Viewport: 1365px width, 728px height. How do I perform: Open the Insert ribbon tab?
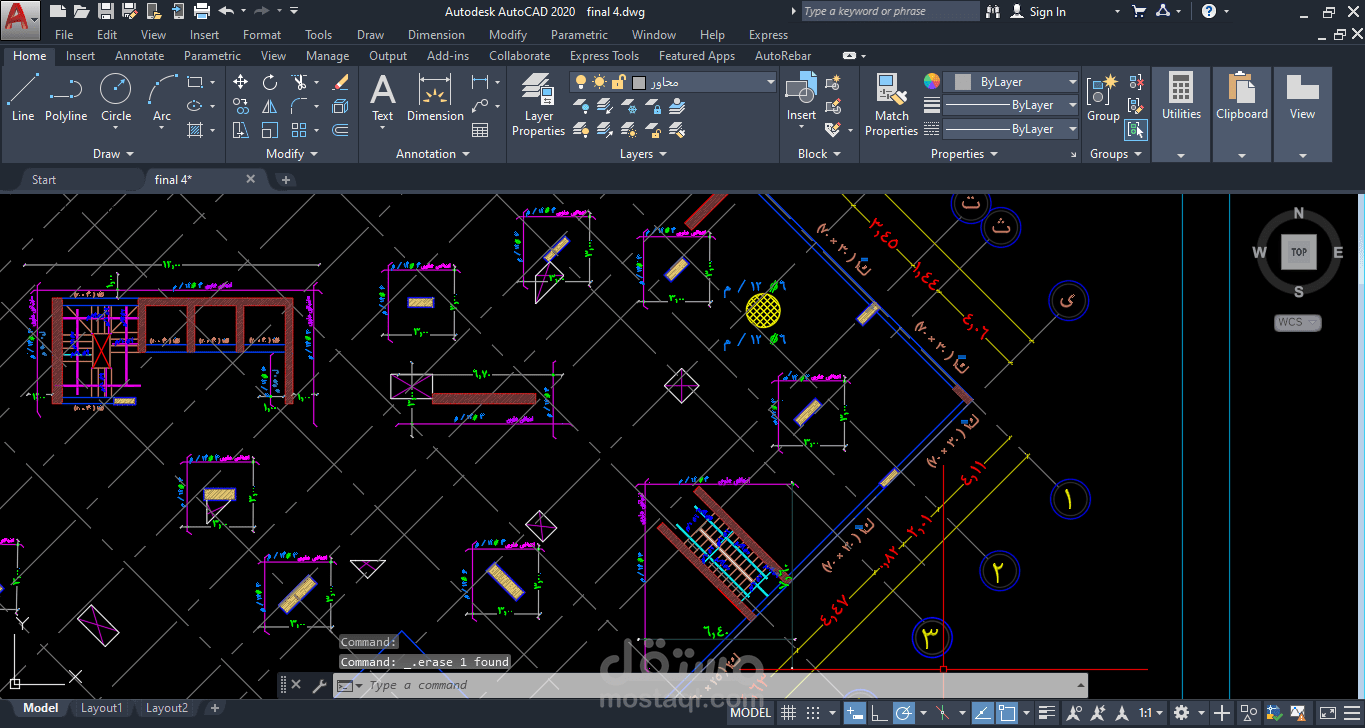pos(81,56)
